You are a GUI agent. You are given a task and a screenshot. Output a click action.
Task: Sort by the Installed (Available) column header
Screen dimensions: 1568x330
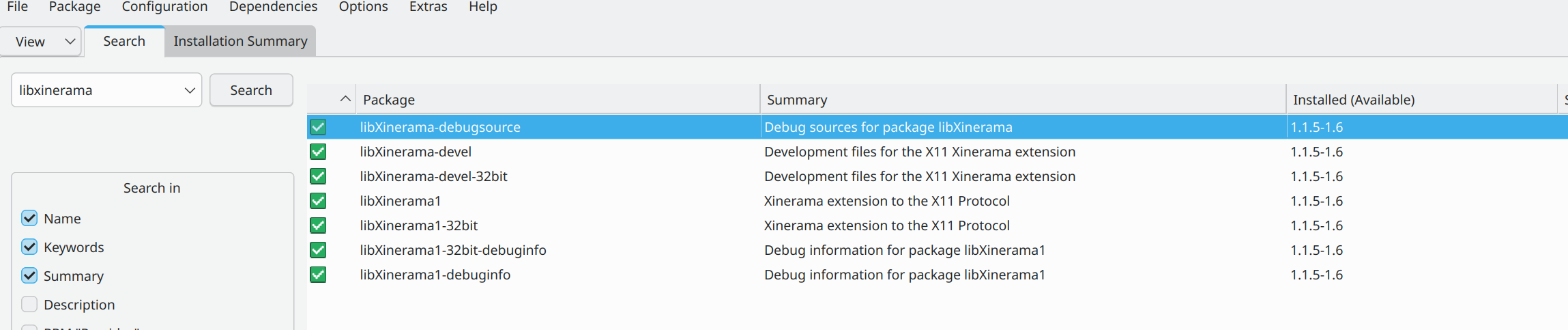tap(1354, 100)
